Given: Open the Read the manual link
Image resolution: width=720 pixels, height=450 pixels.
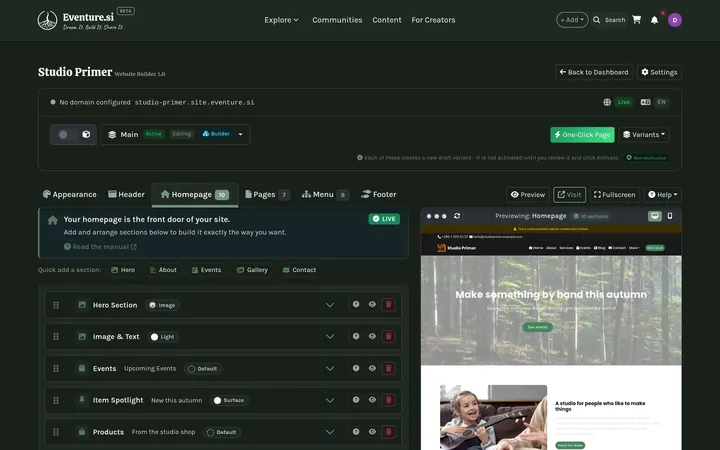Looking at the screenshot, I should click(x=100, y=247).
